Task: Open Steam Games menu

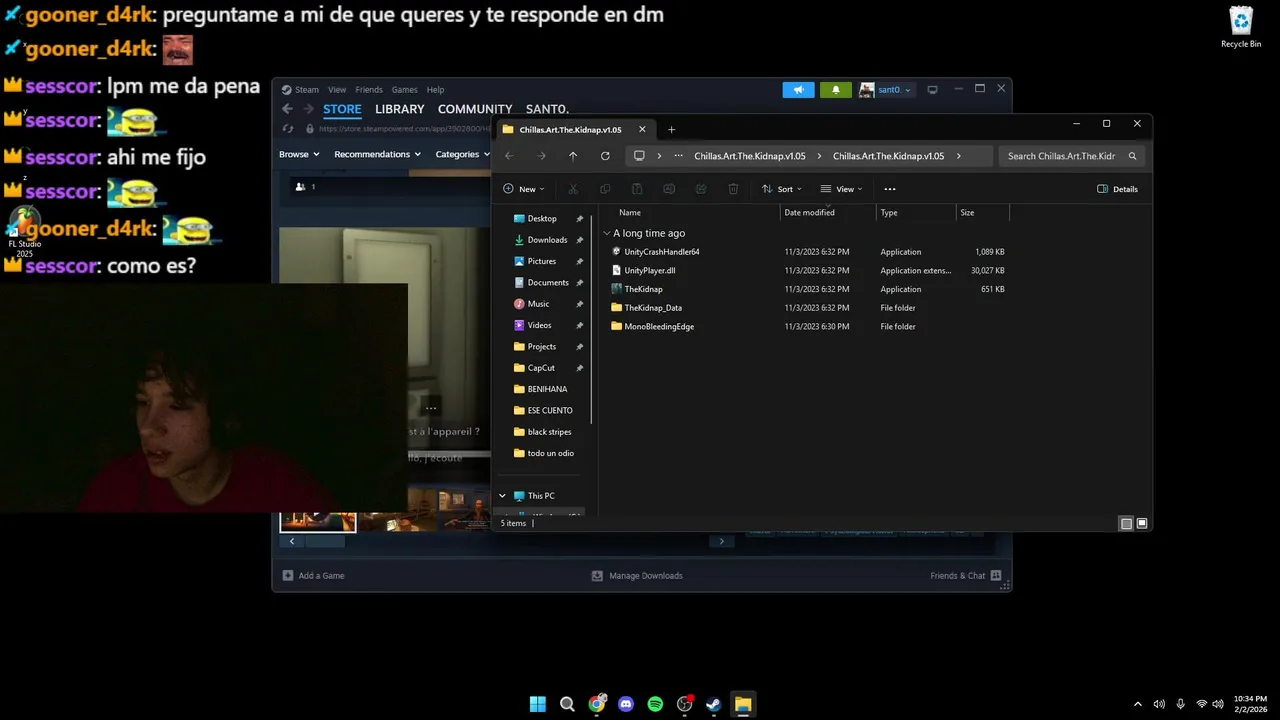Action: pyautogui.click(x=404, y=90)
